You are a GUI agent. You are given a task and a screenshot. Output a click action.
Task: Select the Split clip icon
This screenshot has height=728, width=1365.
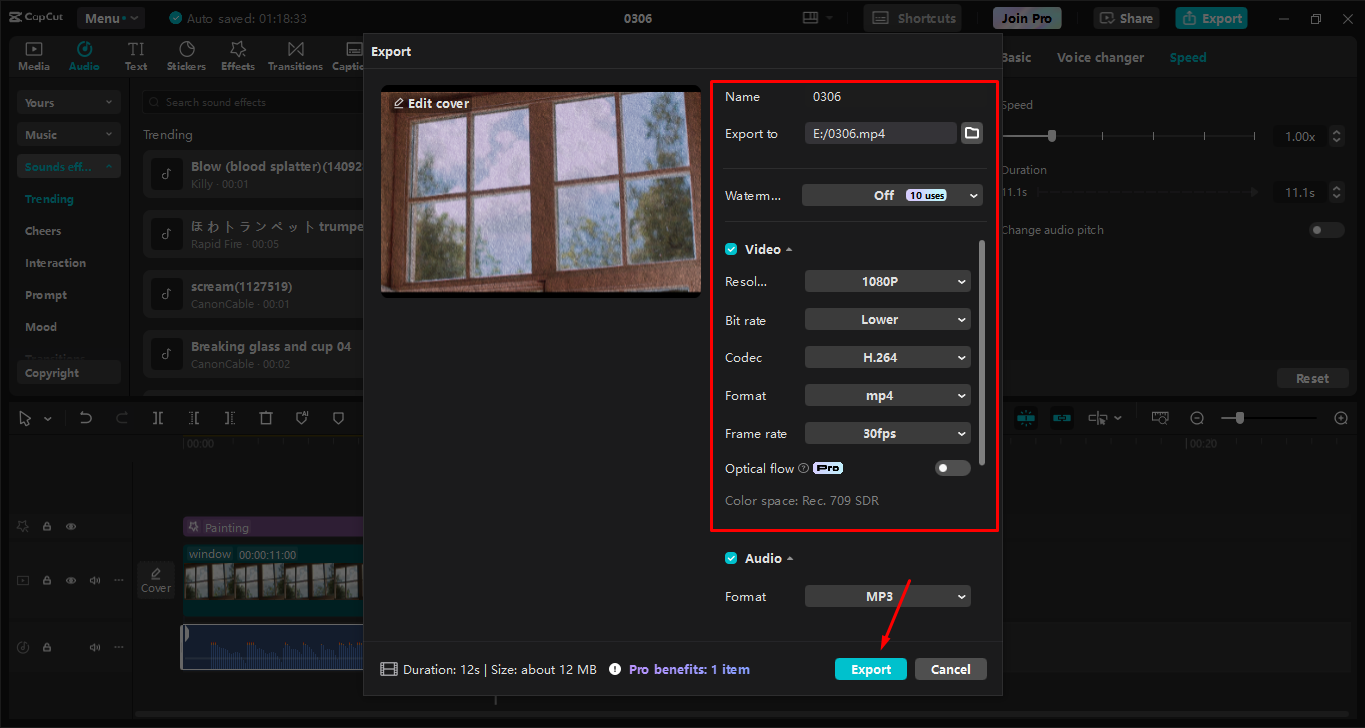pyautogui.click(x=157, y=417)
